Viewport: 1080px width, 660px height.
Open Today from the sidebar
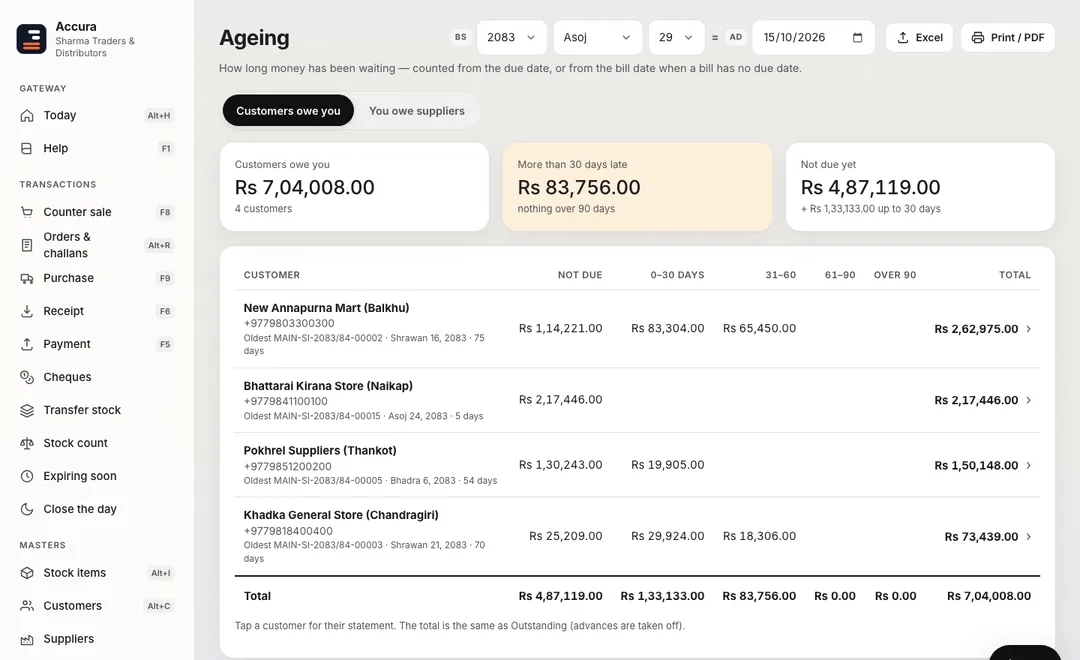pyautogui.click(x=96, y=116)
